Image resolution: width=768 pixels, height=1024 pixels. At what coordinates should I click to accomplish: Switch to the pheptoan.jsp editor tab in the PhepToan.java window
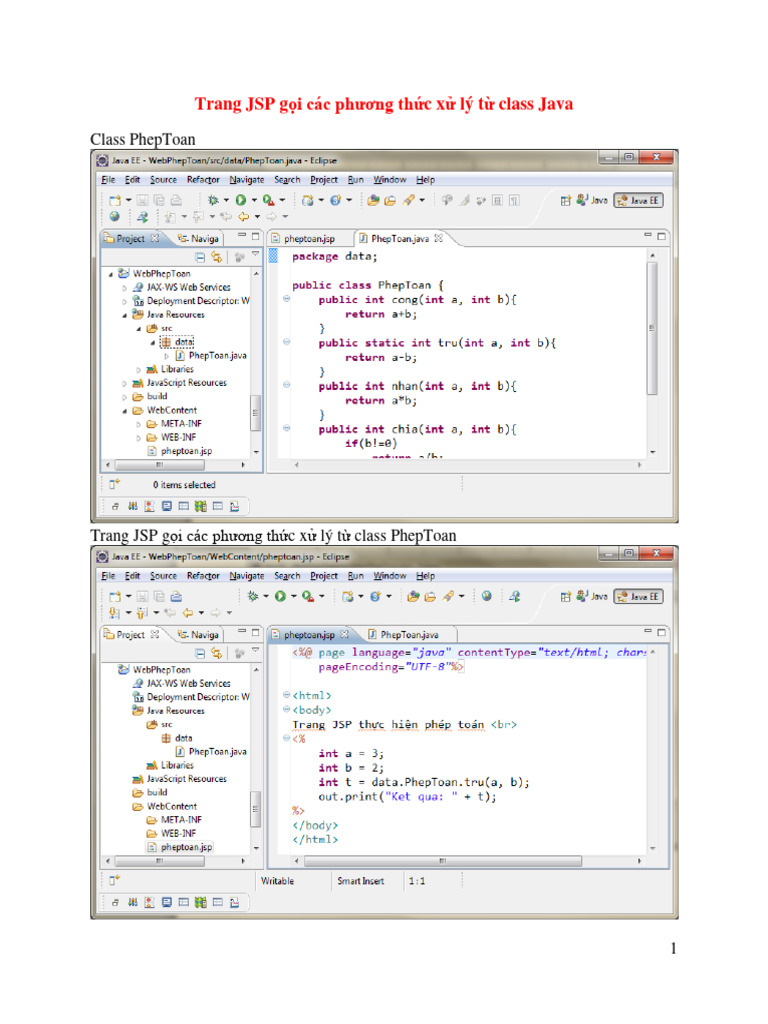click(x=310, y=239)
